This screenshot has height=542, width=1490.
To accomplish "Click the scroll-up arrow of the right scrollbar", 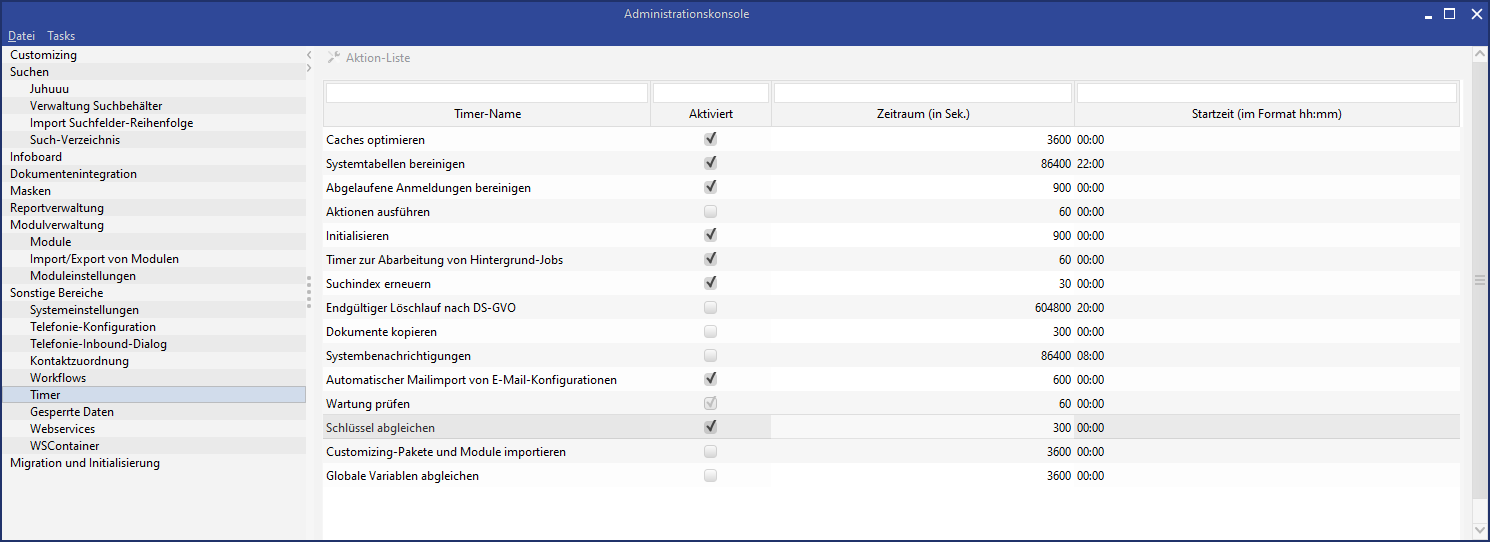I will click(x=1480, y=56).
